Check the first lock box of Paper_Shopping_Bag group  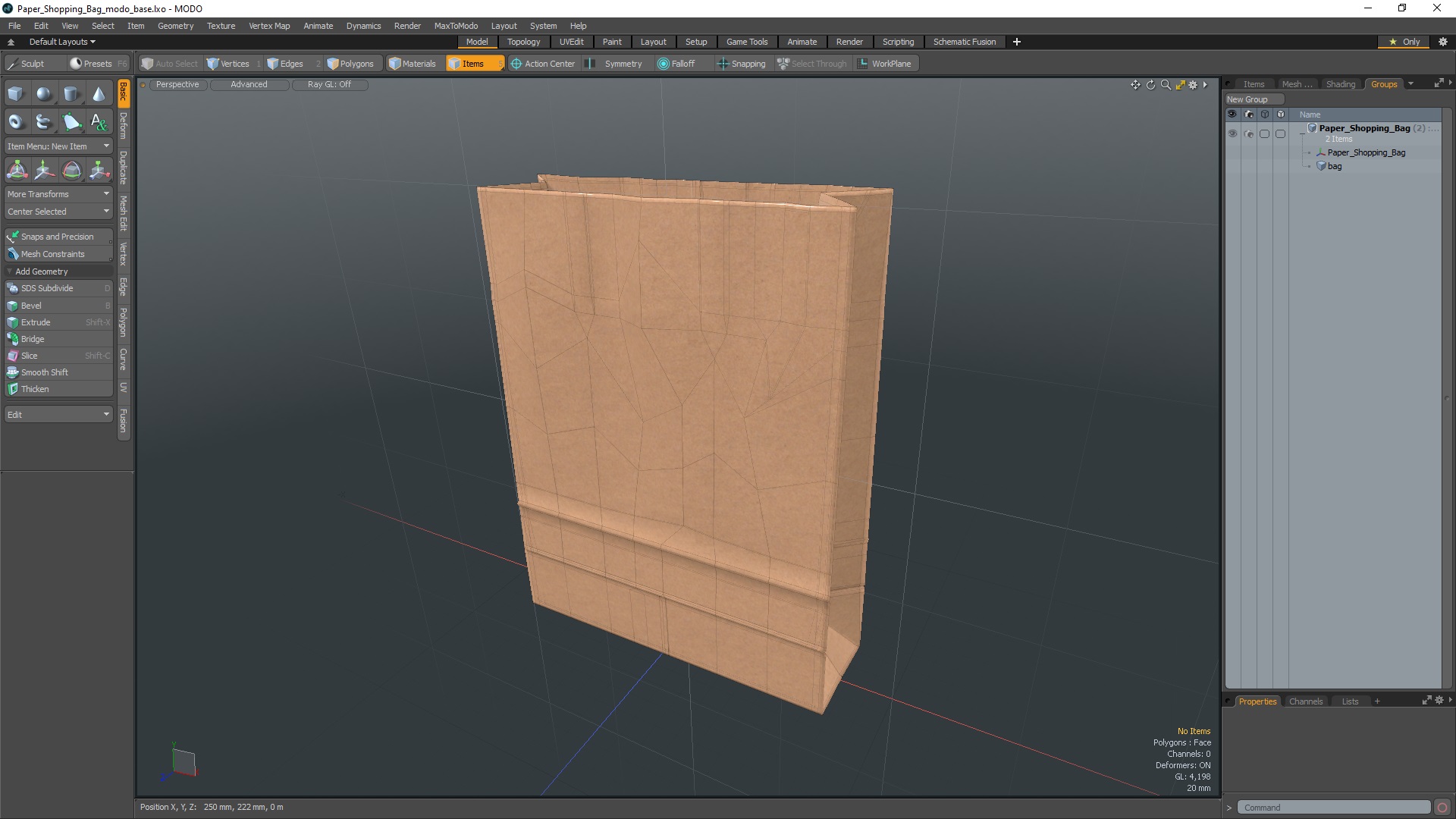[x=1264, y=133]
